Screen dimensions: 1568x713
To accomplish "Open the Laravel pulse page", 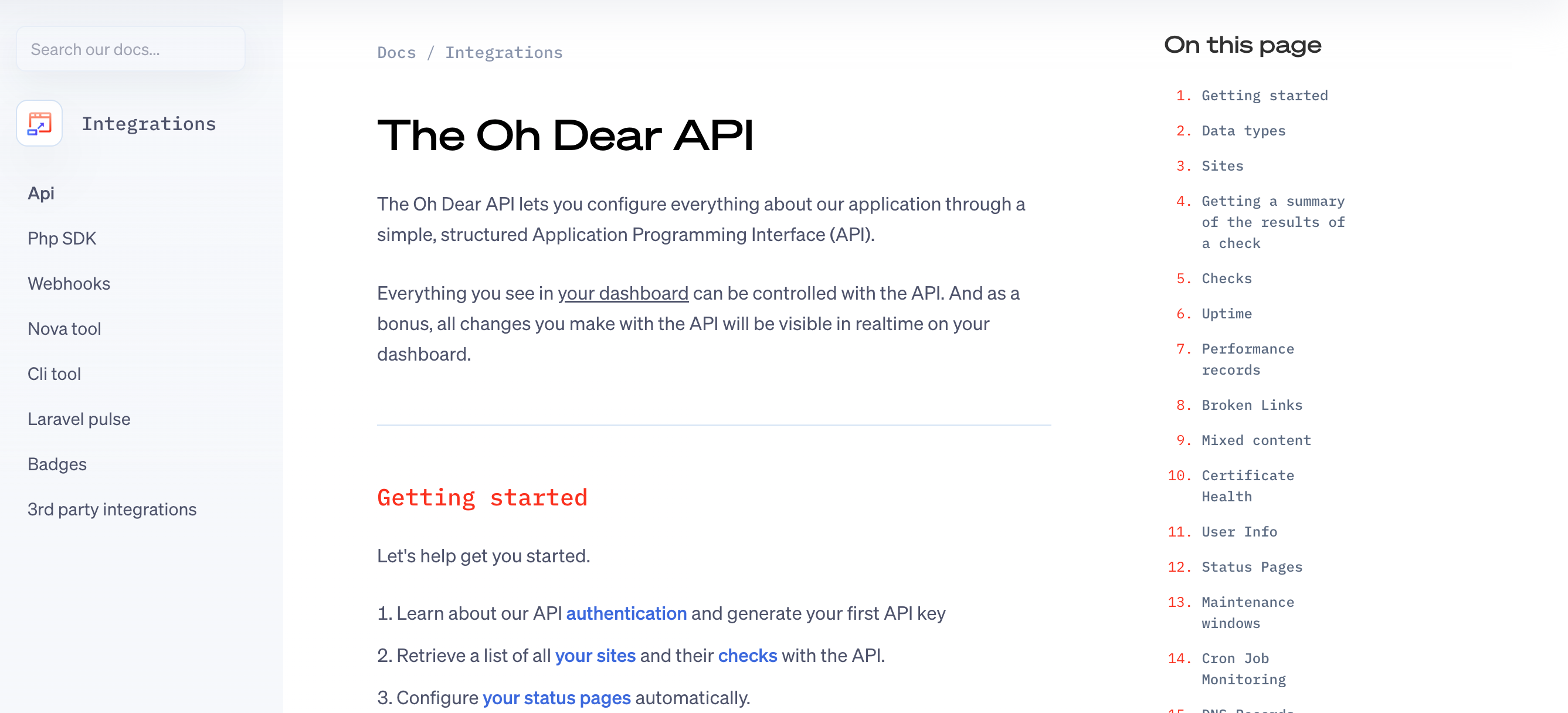I will tap(79, 418).
